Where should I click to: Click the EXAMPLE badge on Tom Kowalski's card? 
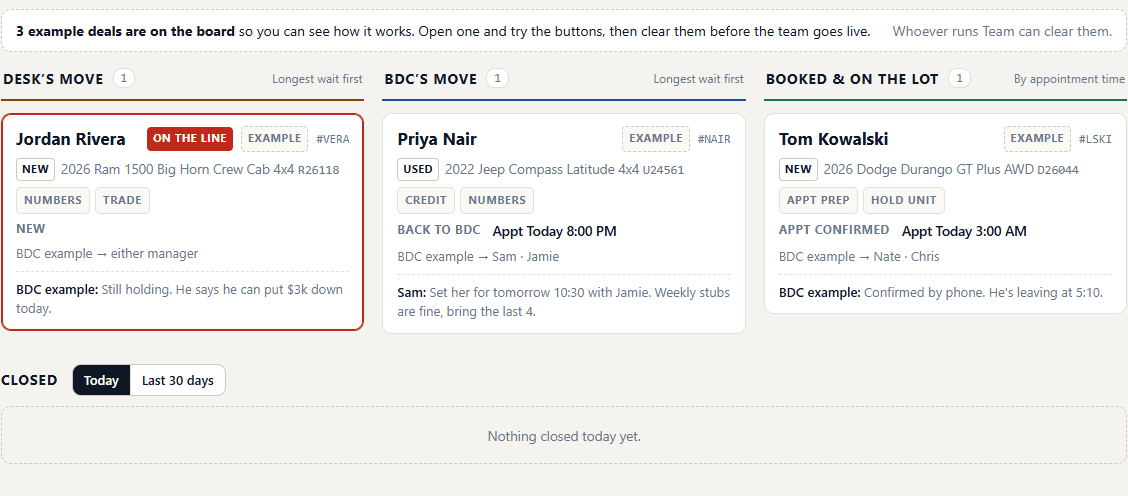(x=1037, y=139)
